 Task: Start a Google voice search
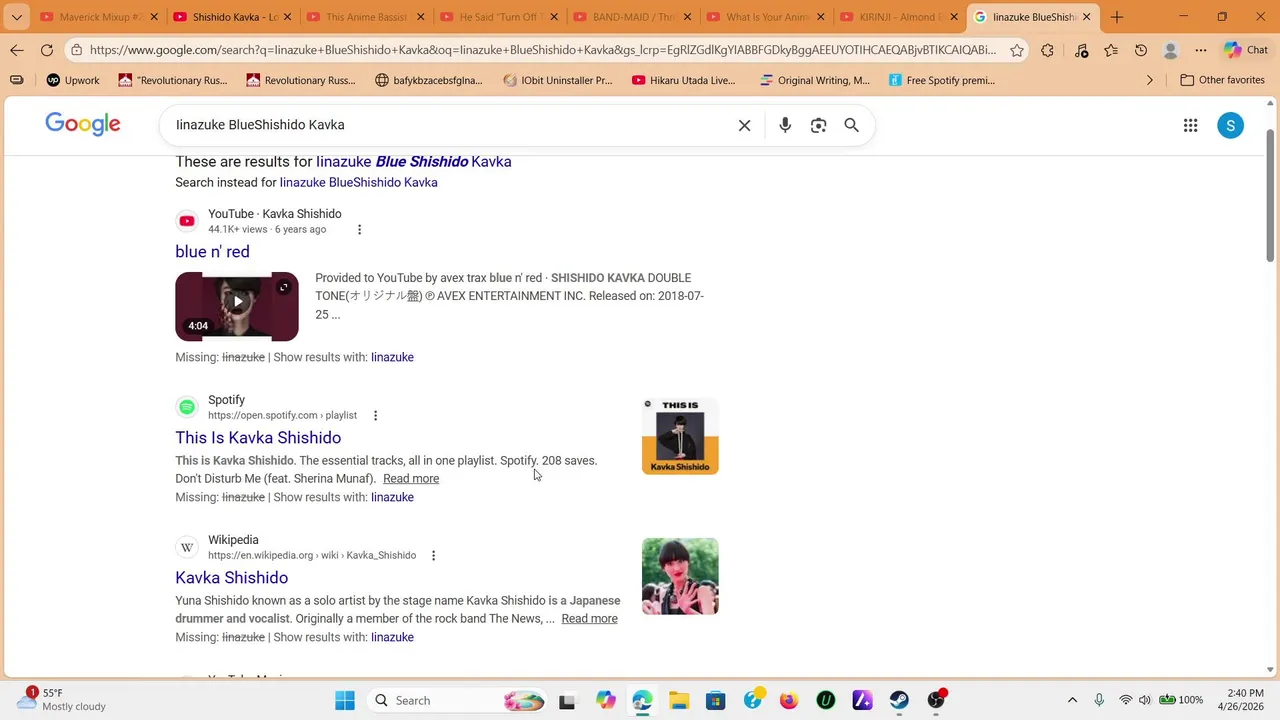click(x=785, y=125)
